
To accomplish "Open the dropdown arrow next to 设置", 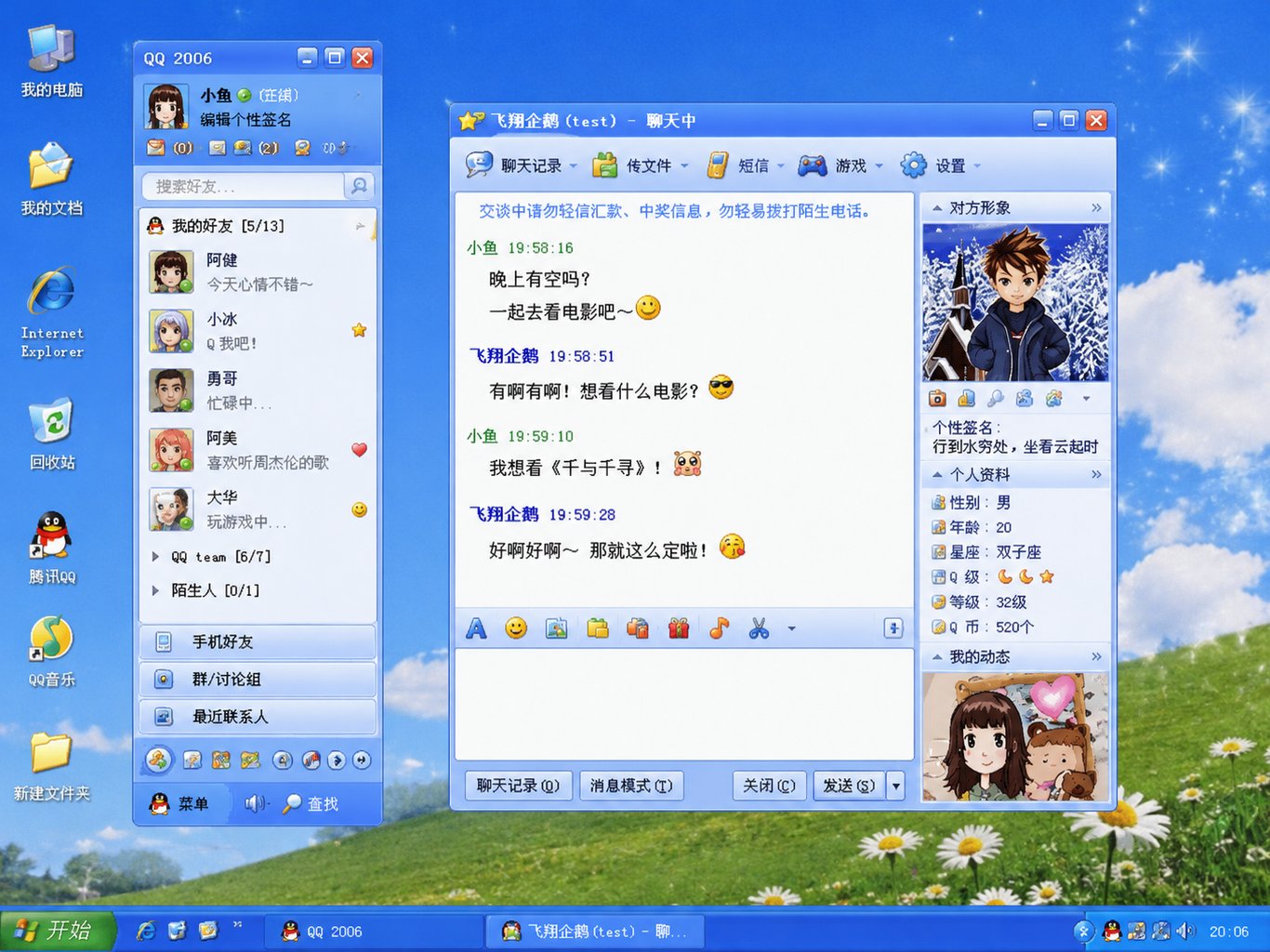I will [x=977, y=166].
